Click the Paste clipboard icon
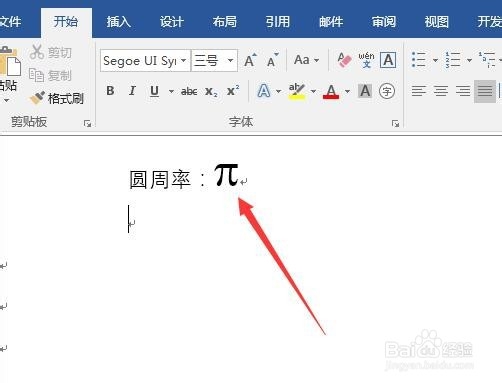This screenshot has height=383, width=502. [9, 62]
